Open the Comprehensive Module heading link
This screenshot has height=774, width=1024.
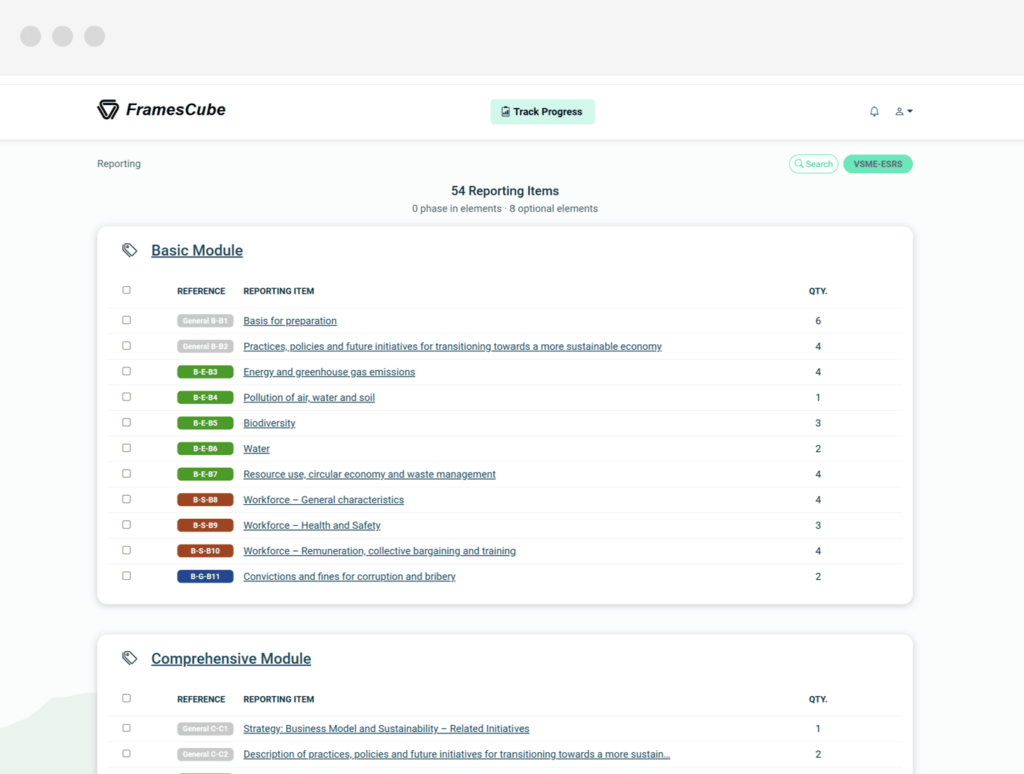click(231, 658)
